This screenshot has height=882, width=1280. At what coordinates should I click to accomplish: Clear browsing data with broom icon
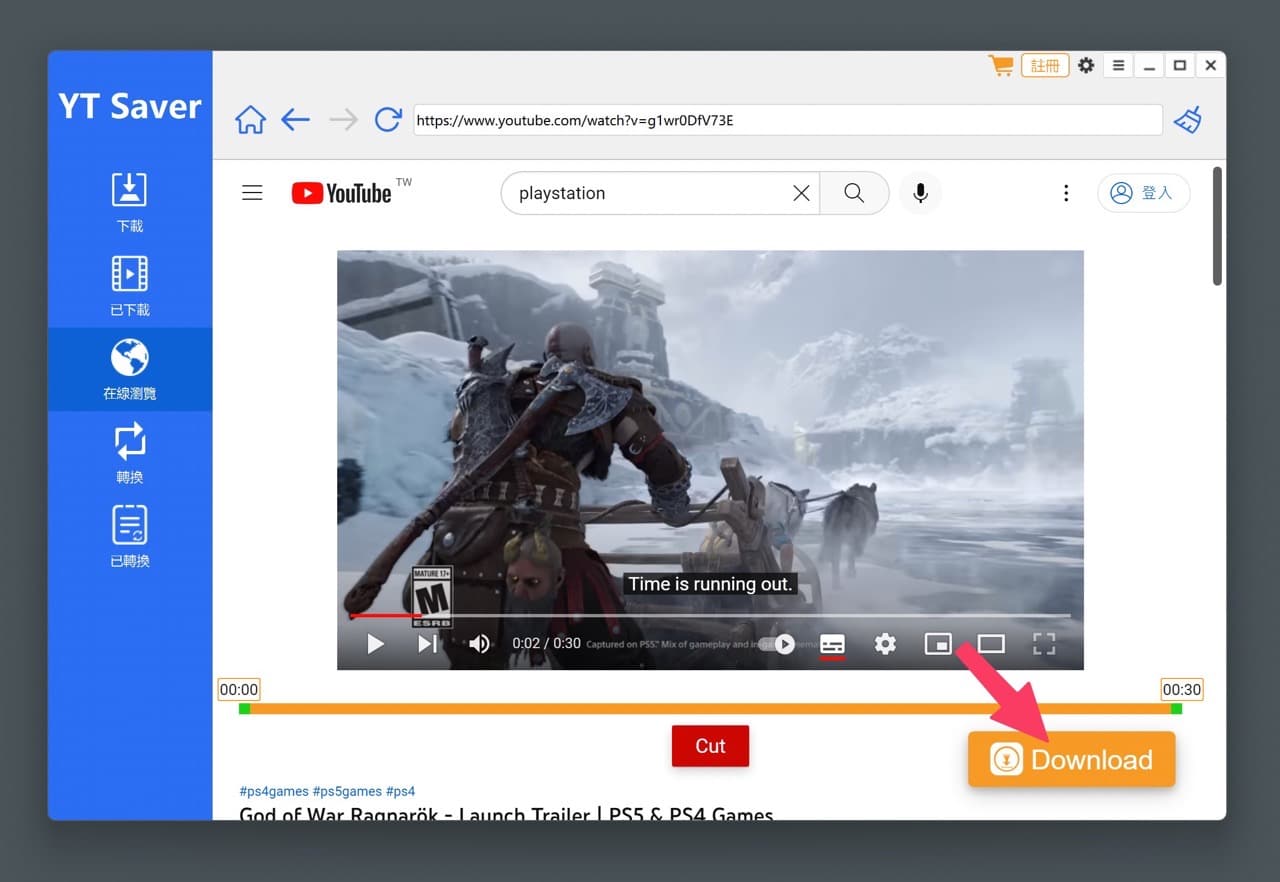point(1188,120)
